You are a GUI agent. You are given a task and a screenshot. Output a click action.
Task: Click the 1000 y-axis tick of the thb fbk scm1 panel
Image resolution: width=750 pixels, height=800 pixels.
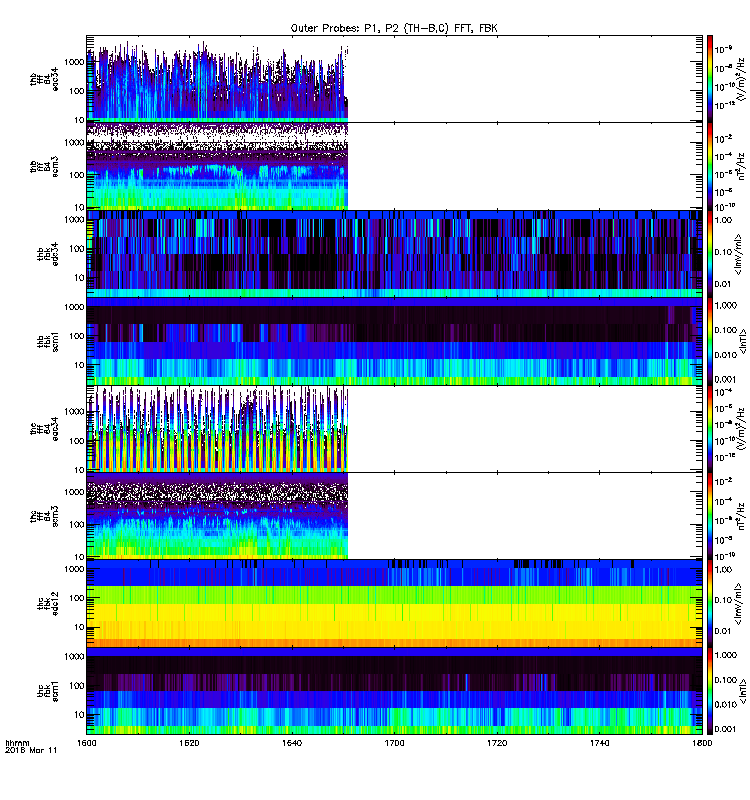(74, 307)
